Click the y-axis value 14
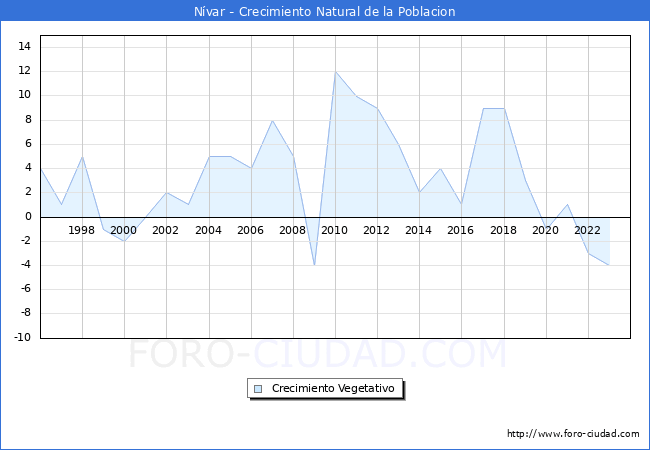Viewport: 650px width, 450px height. 24,46
